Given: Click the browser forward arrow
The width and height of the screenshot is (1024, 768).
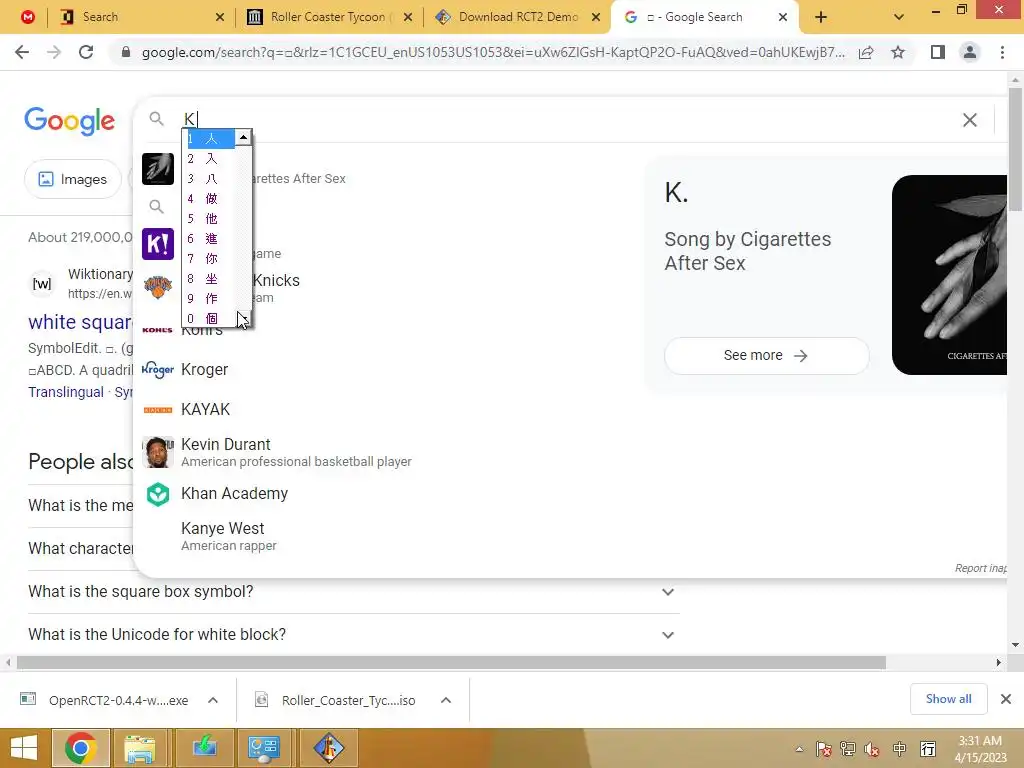Looking at the screenshot, I should click(x=54, y=52).
